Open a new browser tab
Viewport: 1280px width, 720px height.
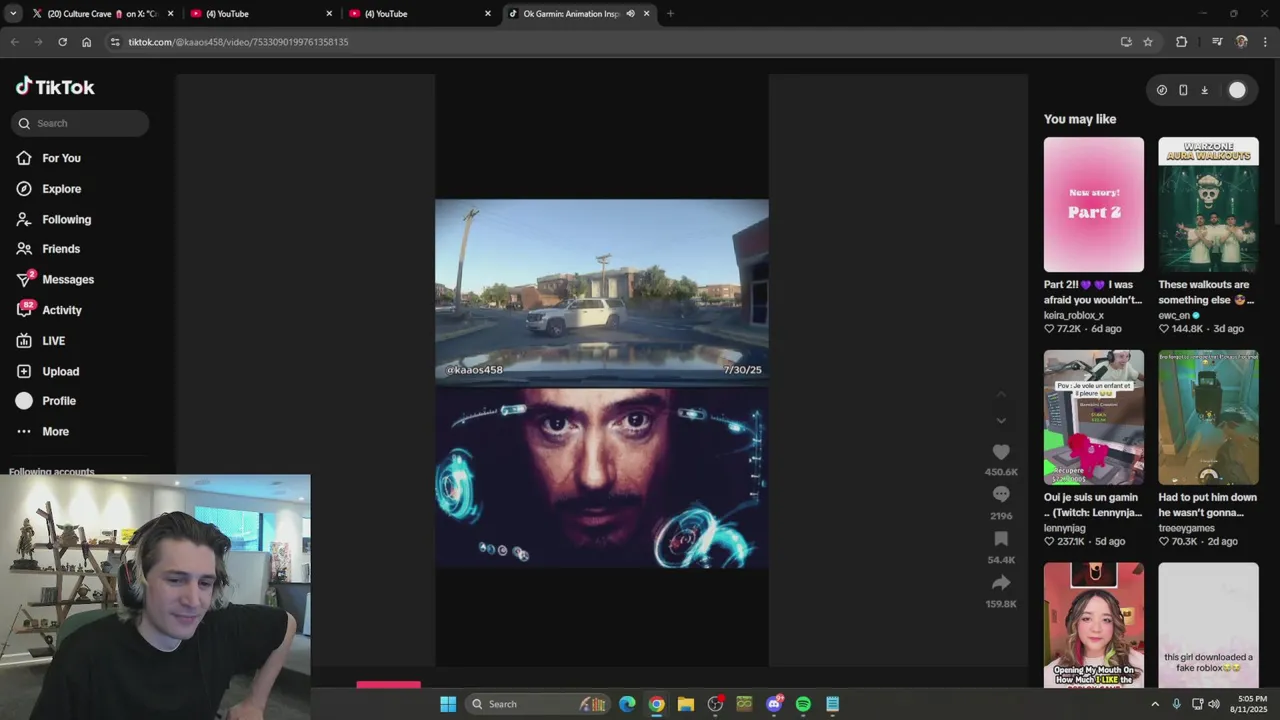[x=670, y=14]
